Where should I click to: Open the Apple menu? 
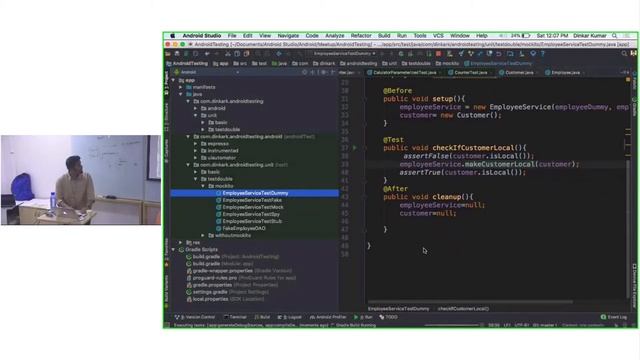(x=172, y=36)
